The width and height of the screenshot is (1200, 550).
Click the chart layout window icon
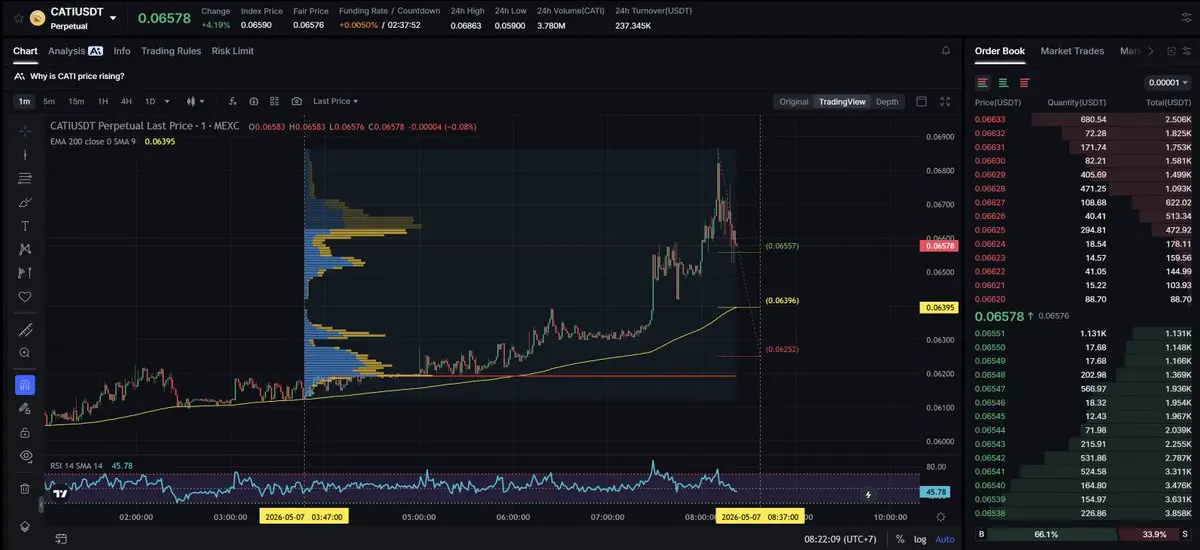(x=922, y=101)
